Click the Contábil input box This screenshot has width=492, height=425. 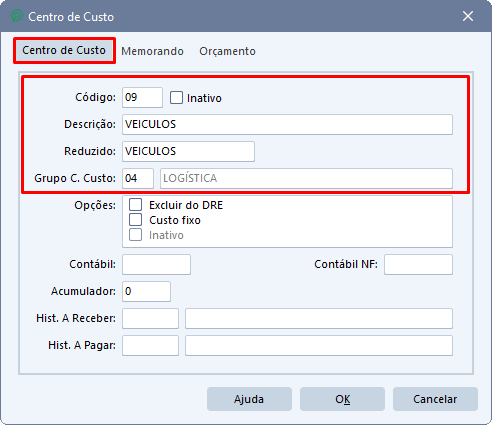156,264
